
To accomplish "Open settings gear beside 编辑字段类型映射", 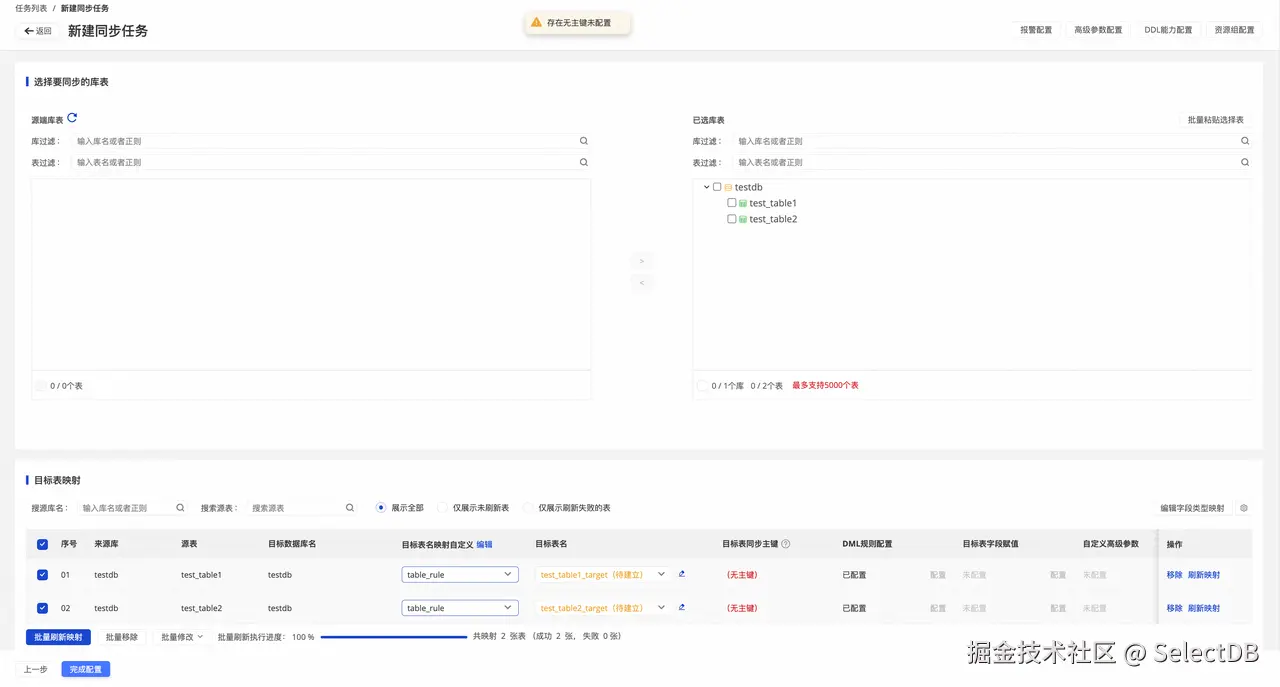I will click(x=1244, y=508).
